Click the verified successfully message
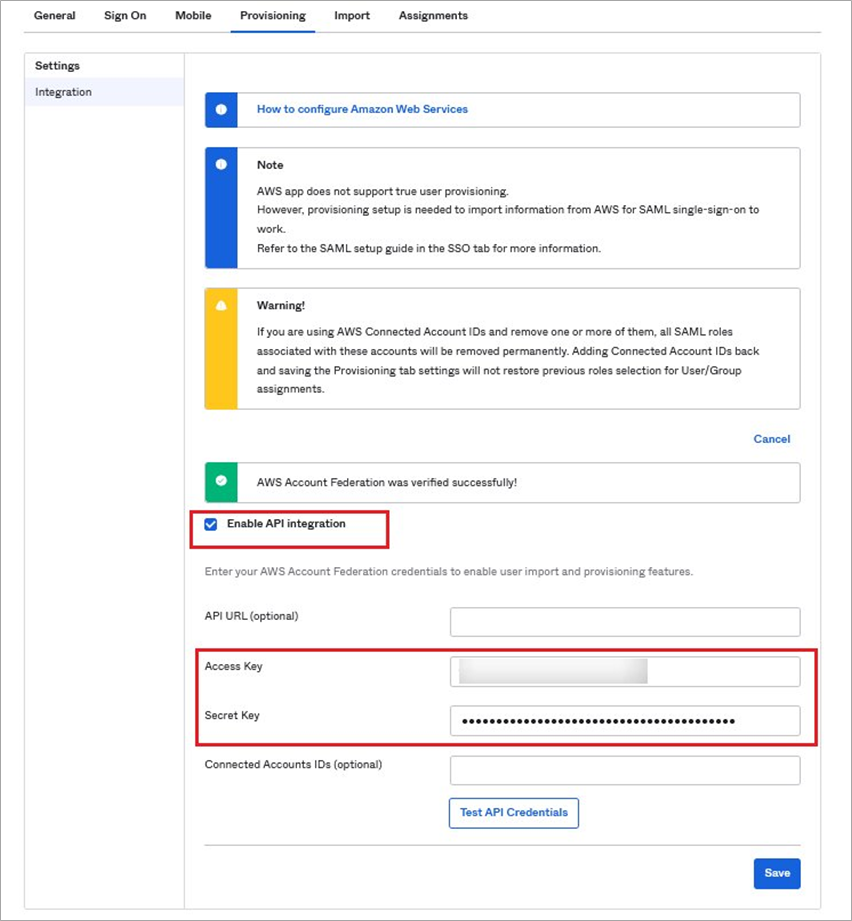Viewport: 852px width, 921px height. click(387, 482)
